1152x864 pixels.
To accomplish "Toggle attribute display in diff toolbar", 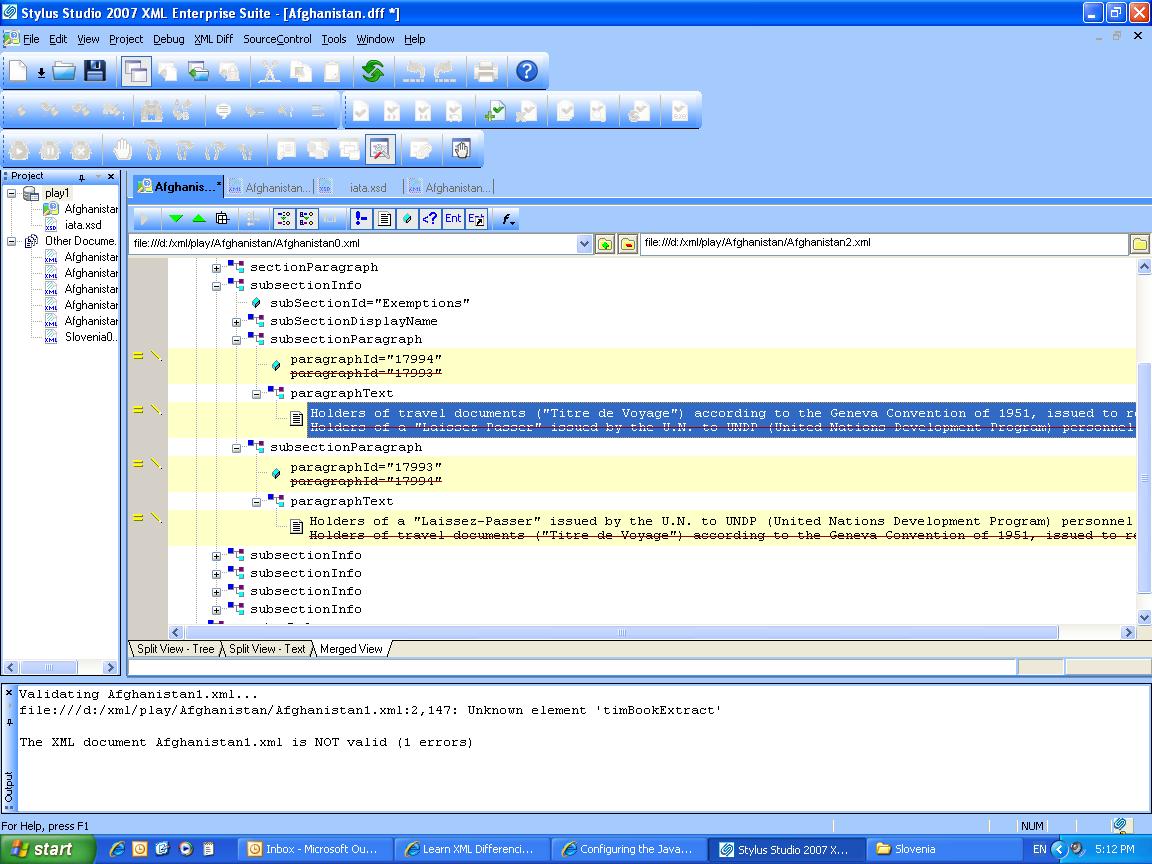I will pyautogui.click(x=407, y=218).
